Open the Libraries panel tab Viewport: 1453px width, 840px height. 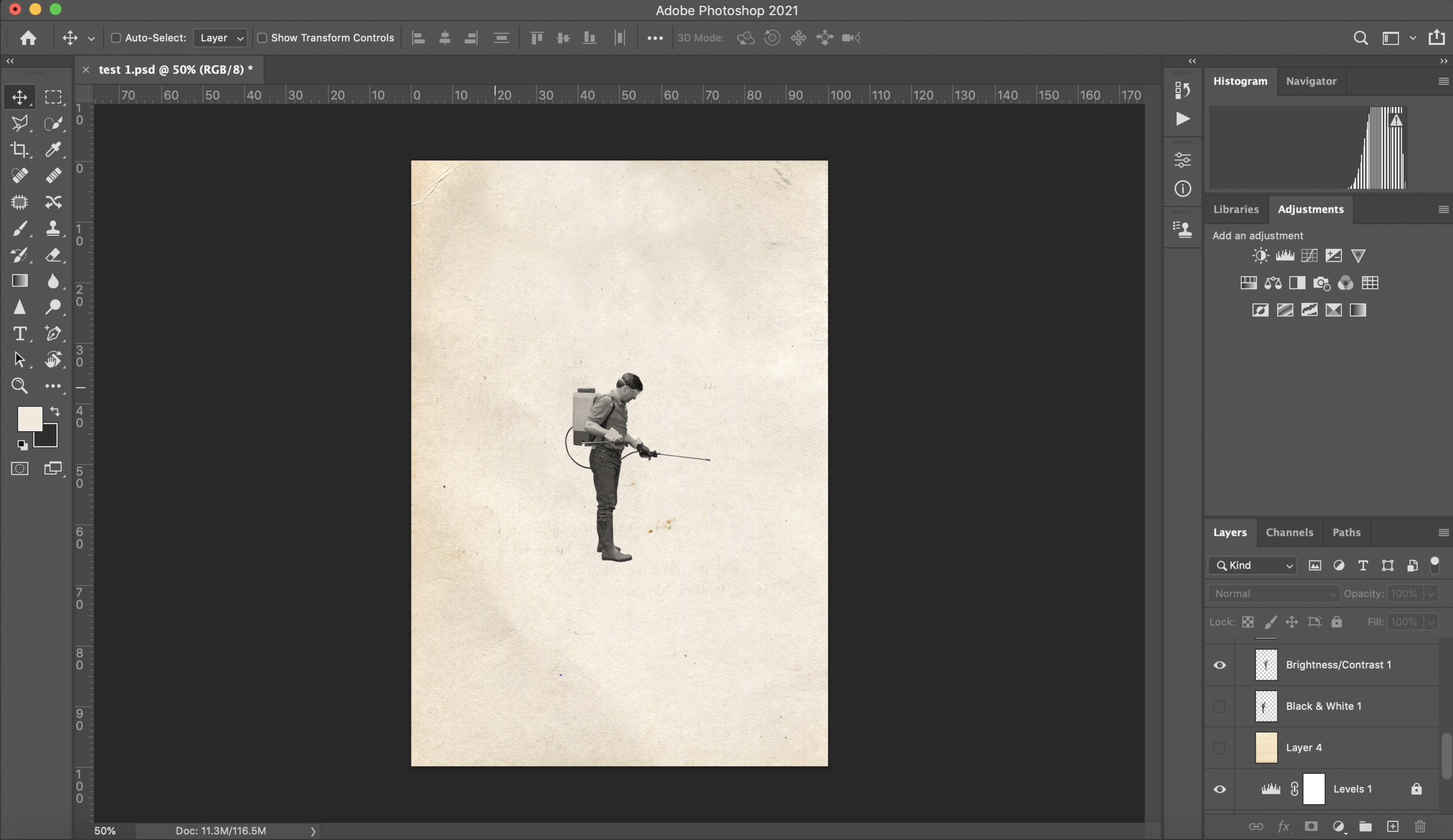pyautogui.click(x=1236, y=209)
